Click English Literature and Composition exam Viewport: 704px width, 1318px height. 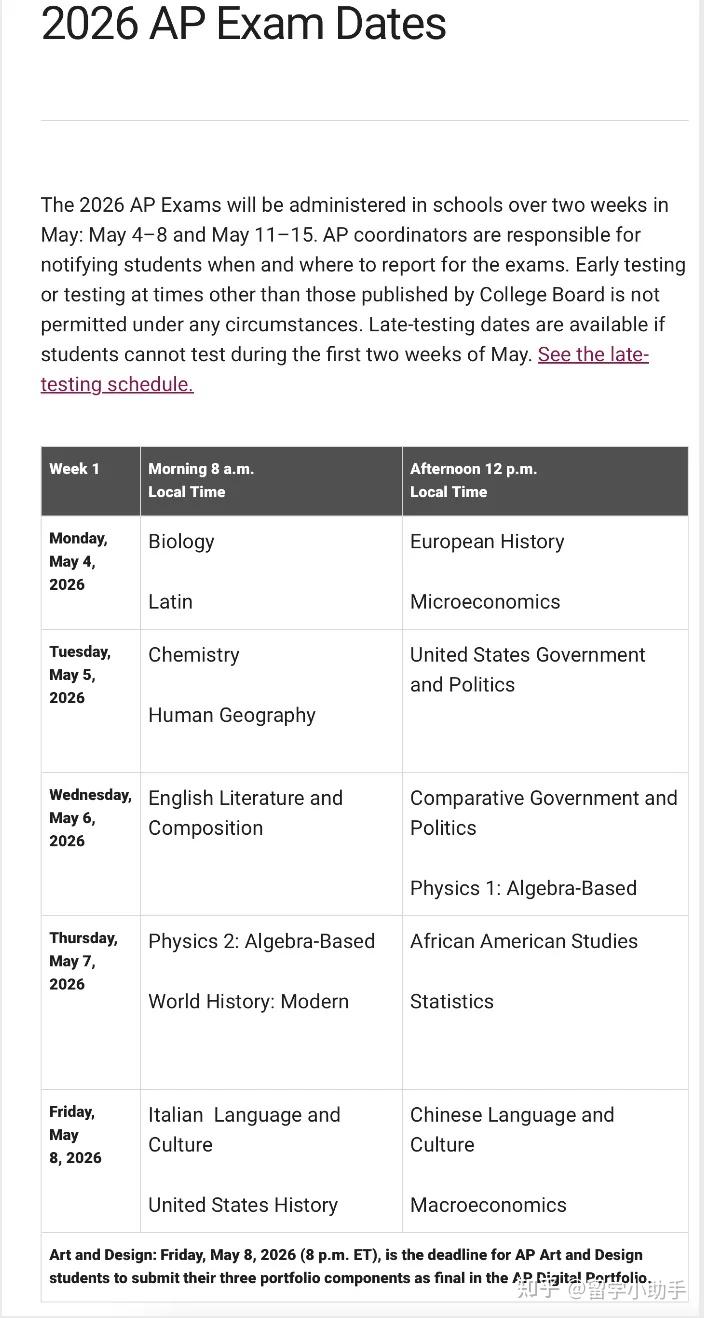pyautogui.click(x=245, y=812)
